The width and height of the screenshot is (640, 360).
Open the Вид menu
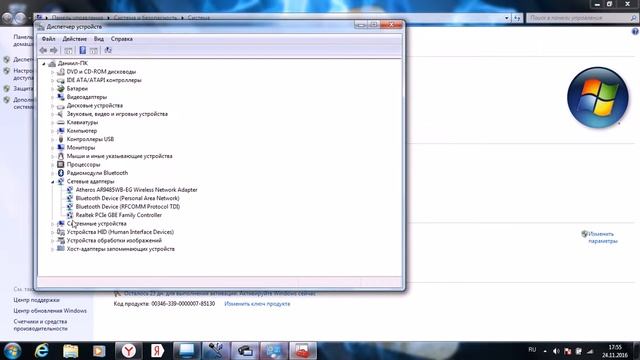point(99,39)
